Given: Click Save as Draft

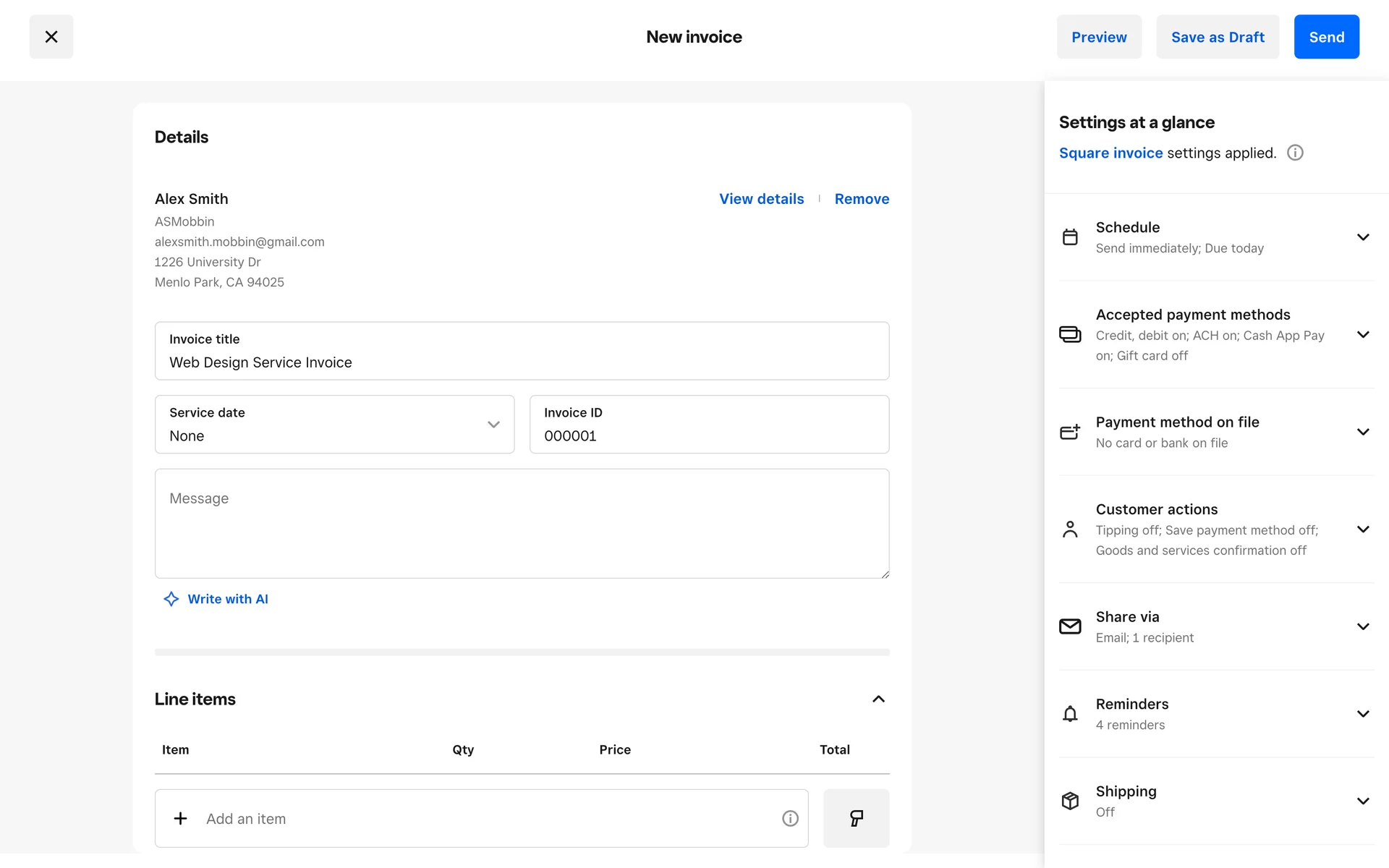Looking at the screenshot, I should [1218, 37].
